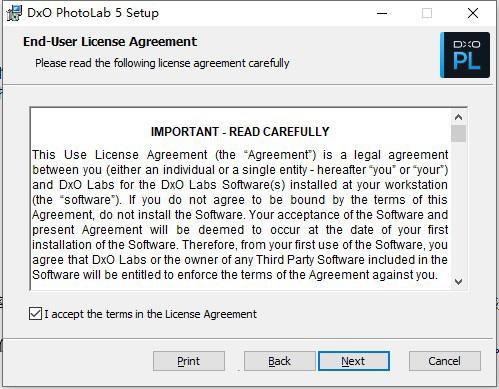This screenshot has height=389, width=499.
Task: Click the license scrollbar's down arrow
Action: click(x=458, y=282)
